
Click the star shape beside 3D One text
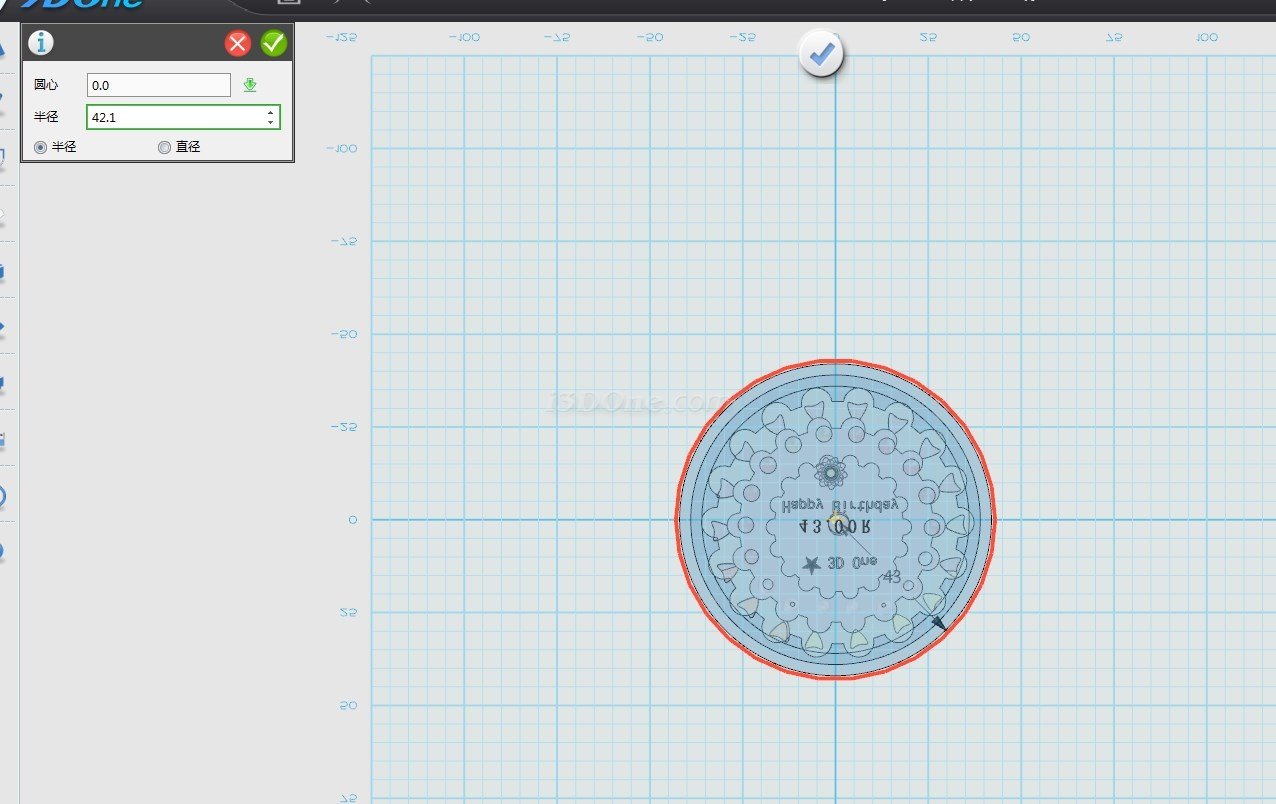click(812, 565)
